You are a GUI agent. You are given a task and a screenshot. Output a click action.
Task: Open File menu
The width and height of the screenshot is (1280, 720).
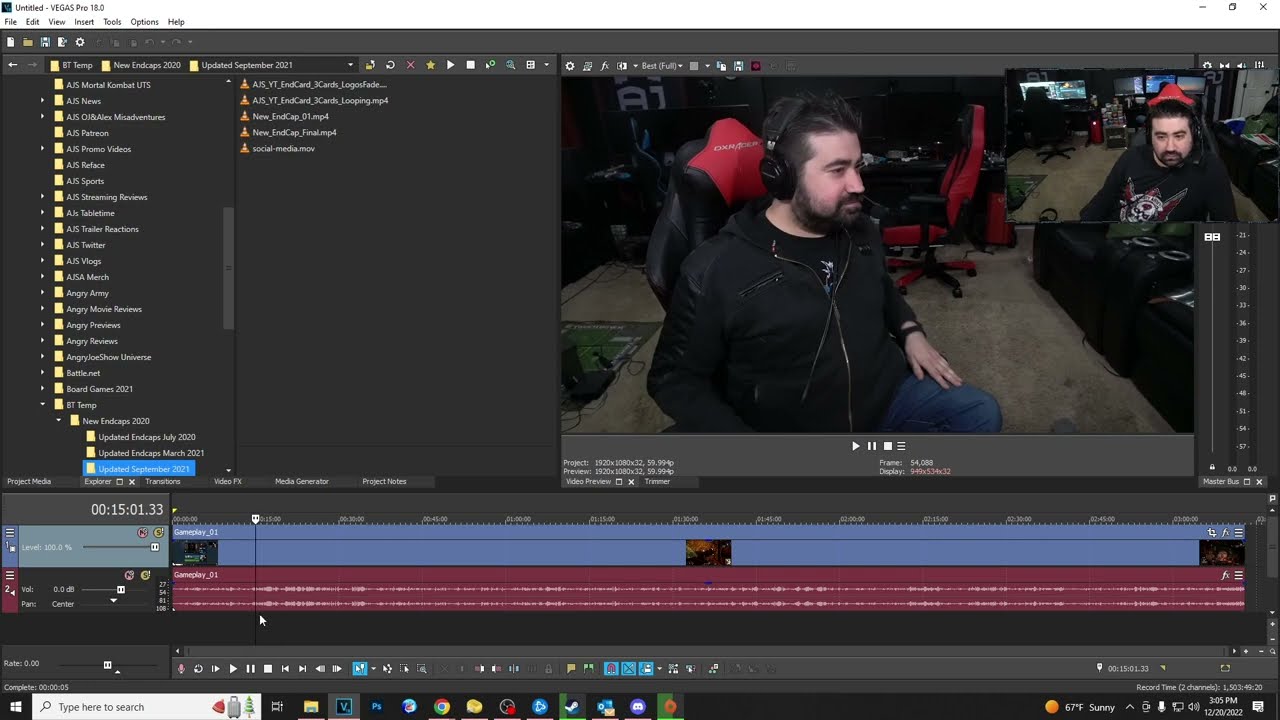click(x=10, y=22)
